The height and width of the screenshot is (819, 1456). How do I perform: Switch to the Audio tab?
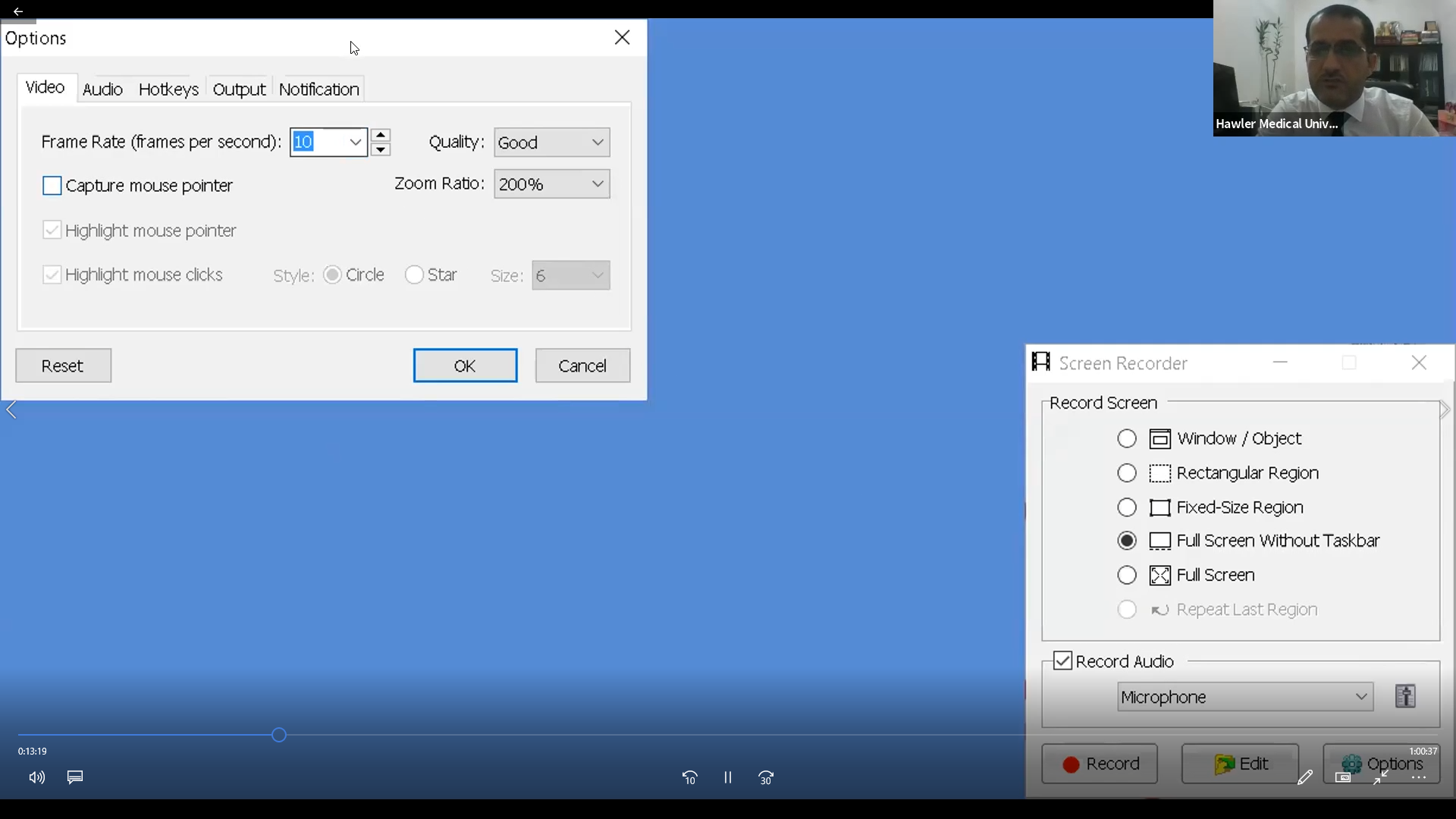tap(102, 89)
